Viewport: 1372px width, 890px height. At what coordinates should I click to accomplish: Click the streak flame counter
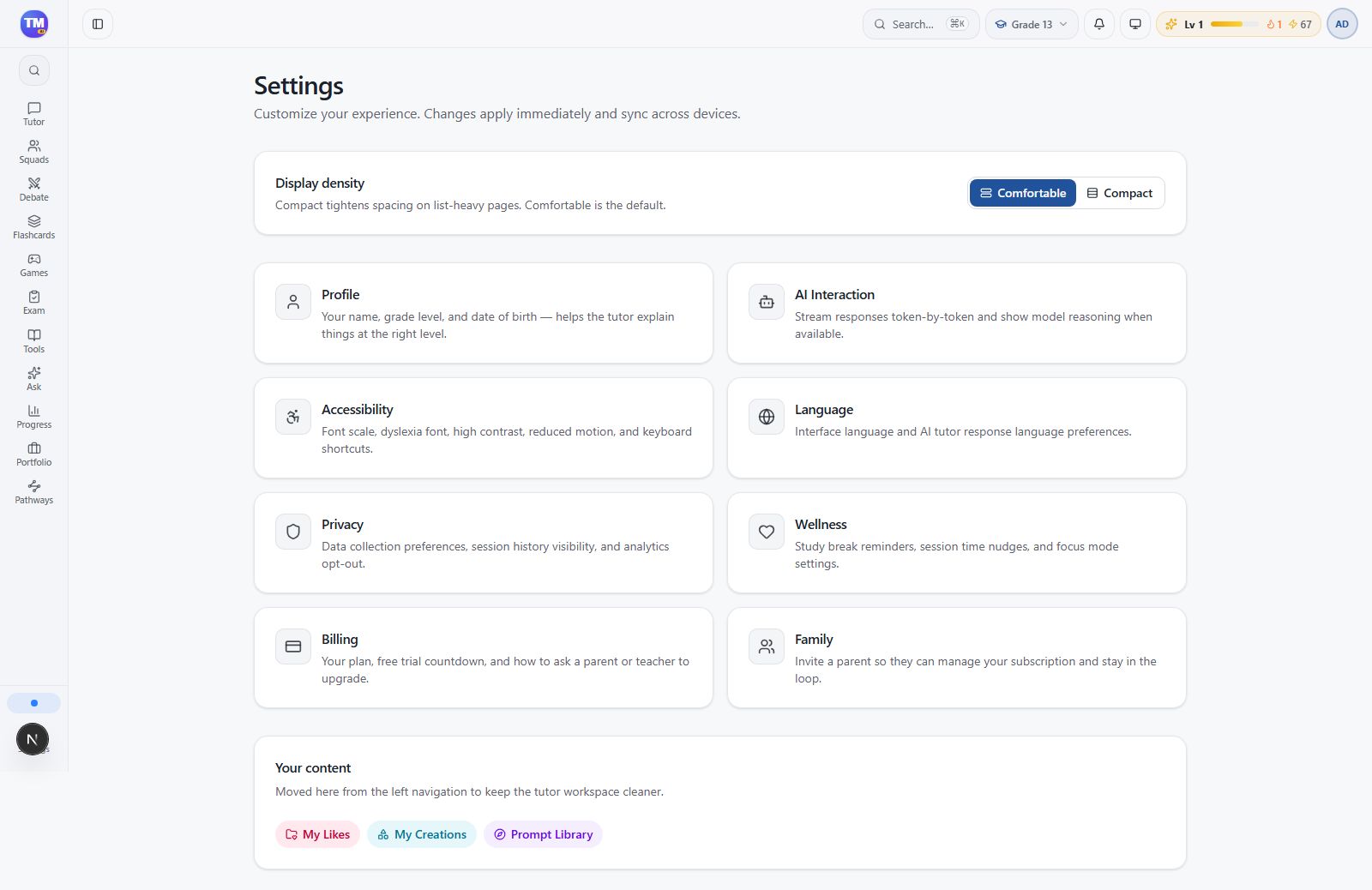click(x=1274, y=24)
